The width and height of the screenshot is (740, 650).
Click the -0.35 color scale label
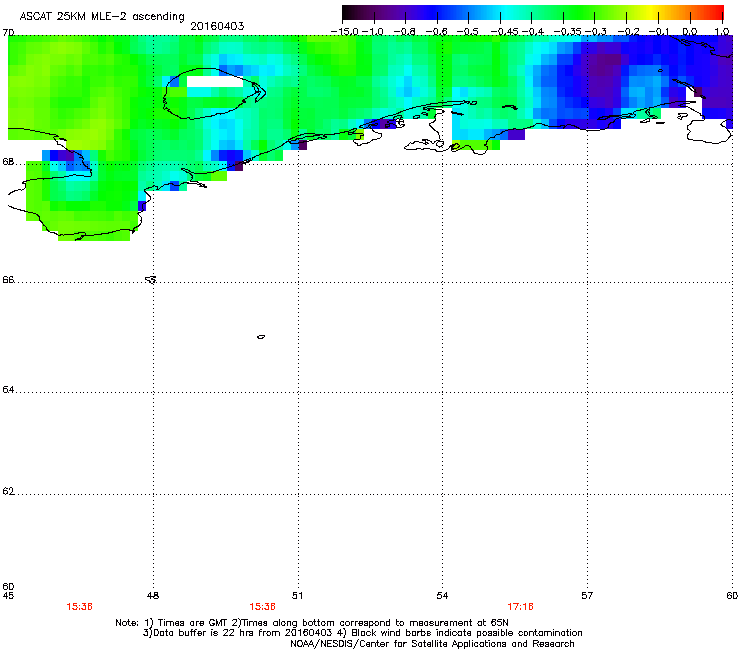567,32
